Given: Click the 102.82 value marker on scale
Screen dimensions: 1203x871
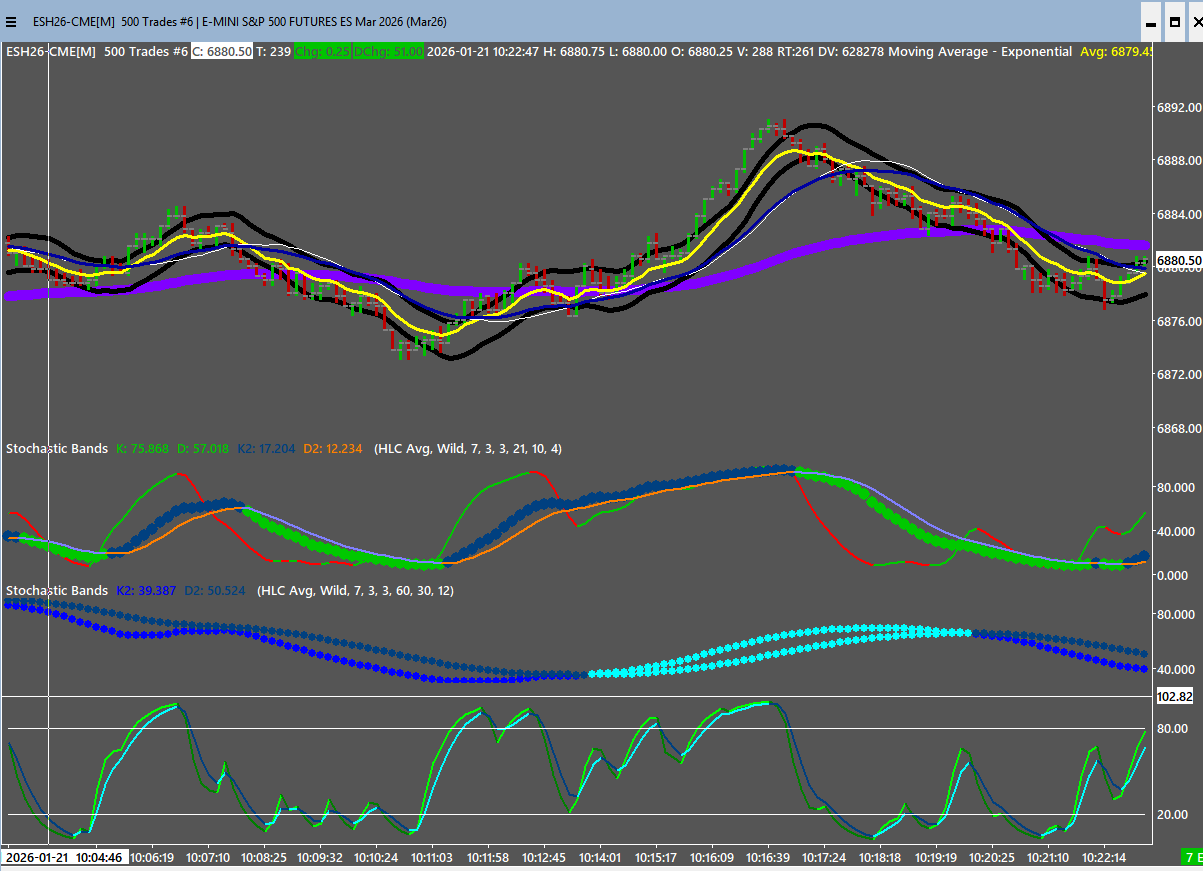Looking at the screenshot, I should click(x=1176, y=696).
